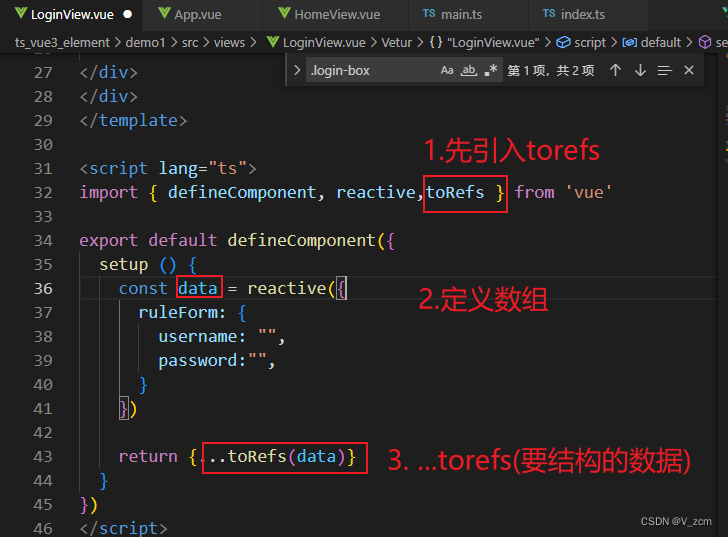The width and height of the screenshot is (728, 537).
Task: Click 'password:' property on line 39
Action: click(x=202, y=361)
